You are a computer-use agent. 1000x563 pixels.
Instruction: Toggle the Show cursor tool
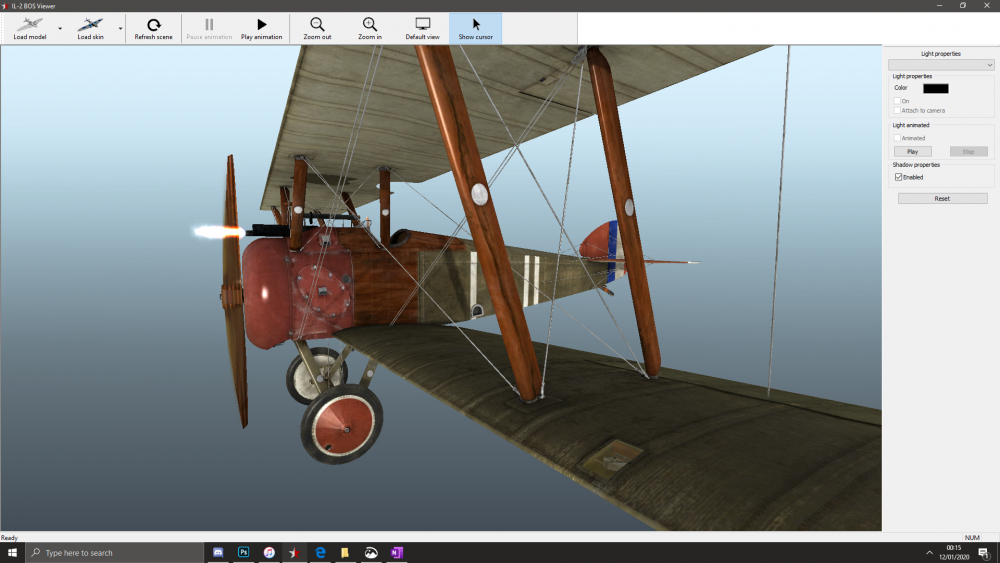click(x=476, y=28)
